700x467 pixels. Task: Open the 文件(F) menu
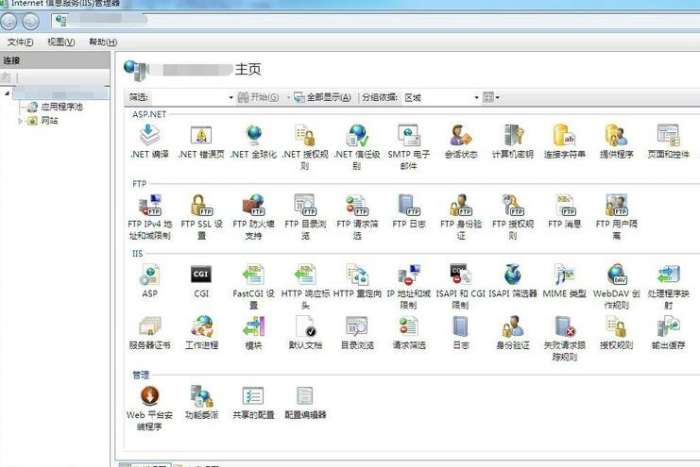(x=21, y=42)
